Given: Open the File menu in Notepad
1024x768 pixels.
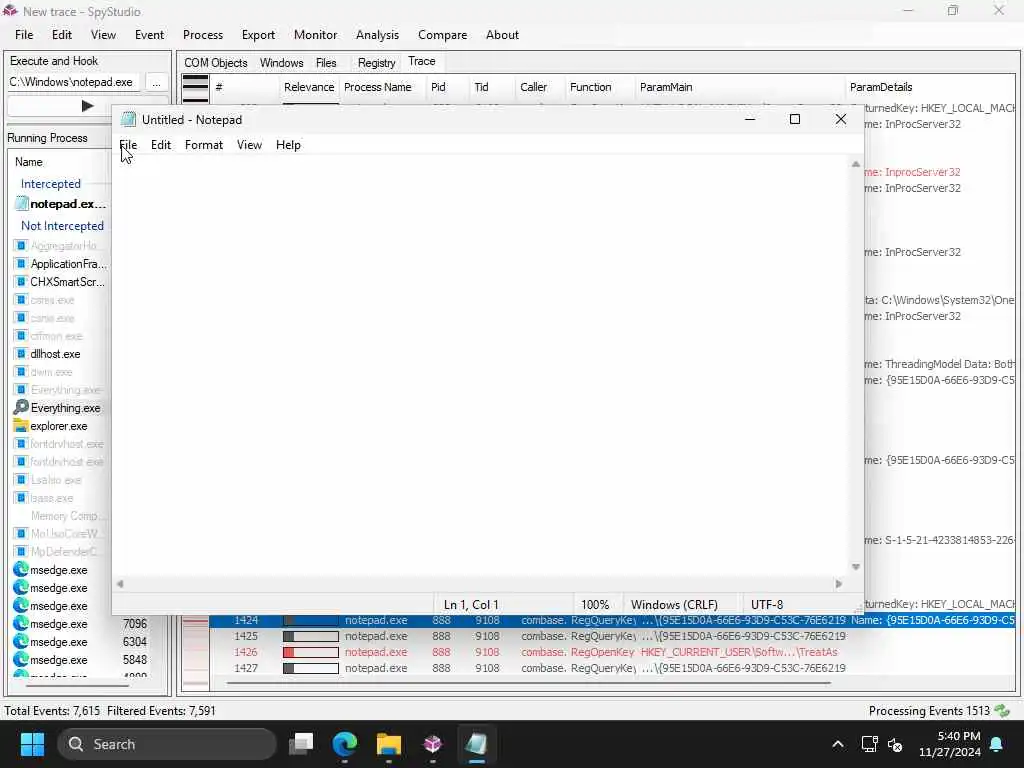Looking at the screenshot, I should click(x=128, y=145).
